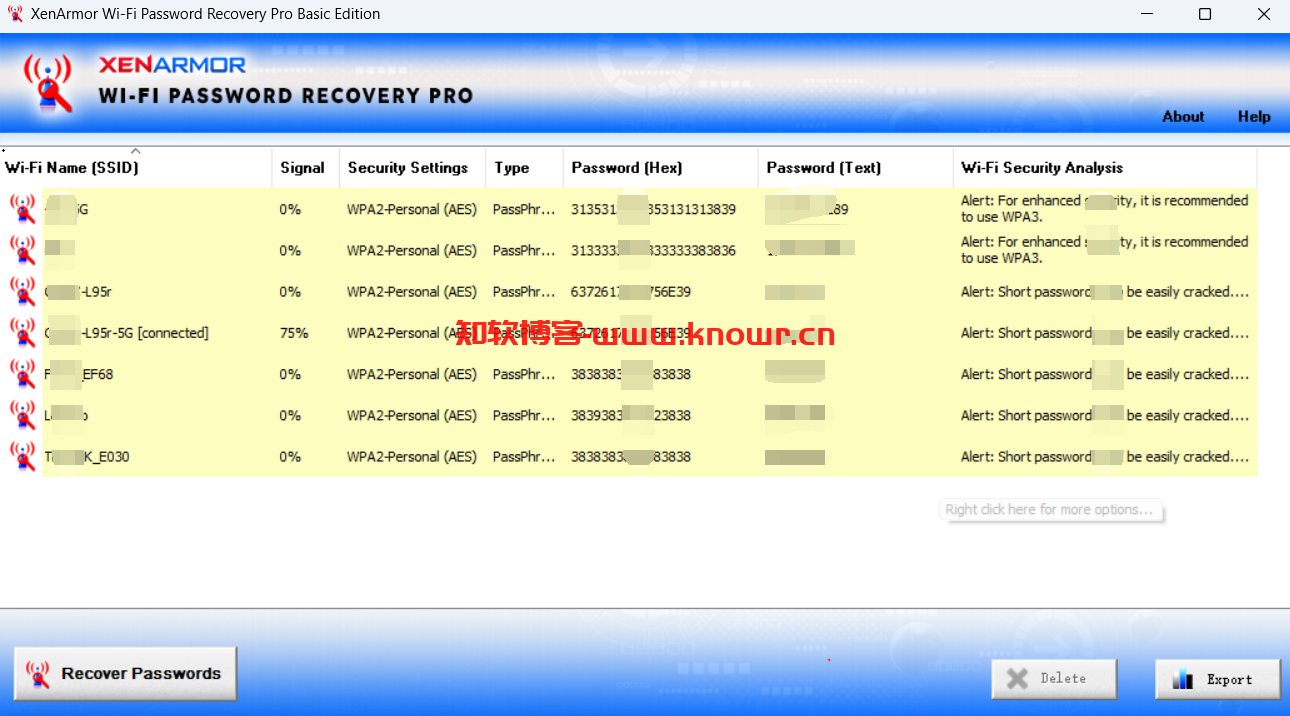
Task: Select Wi-Fi icon of row ending in 5G with hex 313531
Action: pyautogui.click(x=23, y=209)
